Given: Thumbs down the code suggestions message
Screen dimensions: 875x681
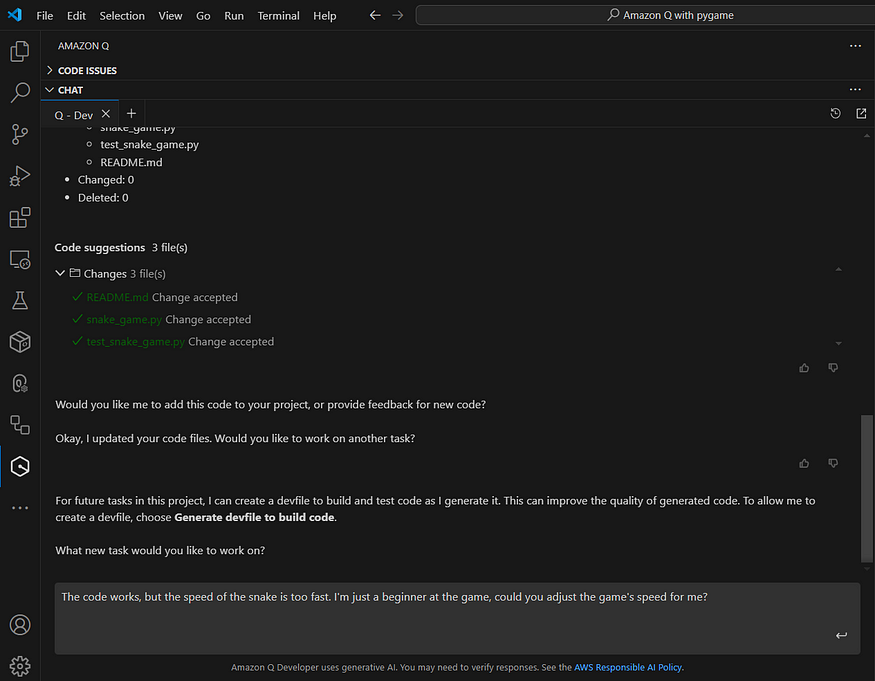Looking at the screenshot, I should coord(833,367).
